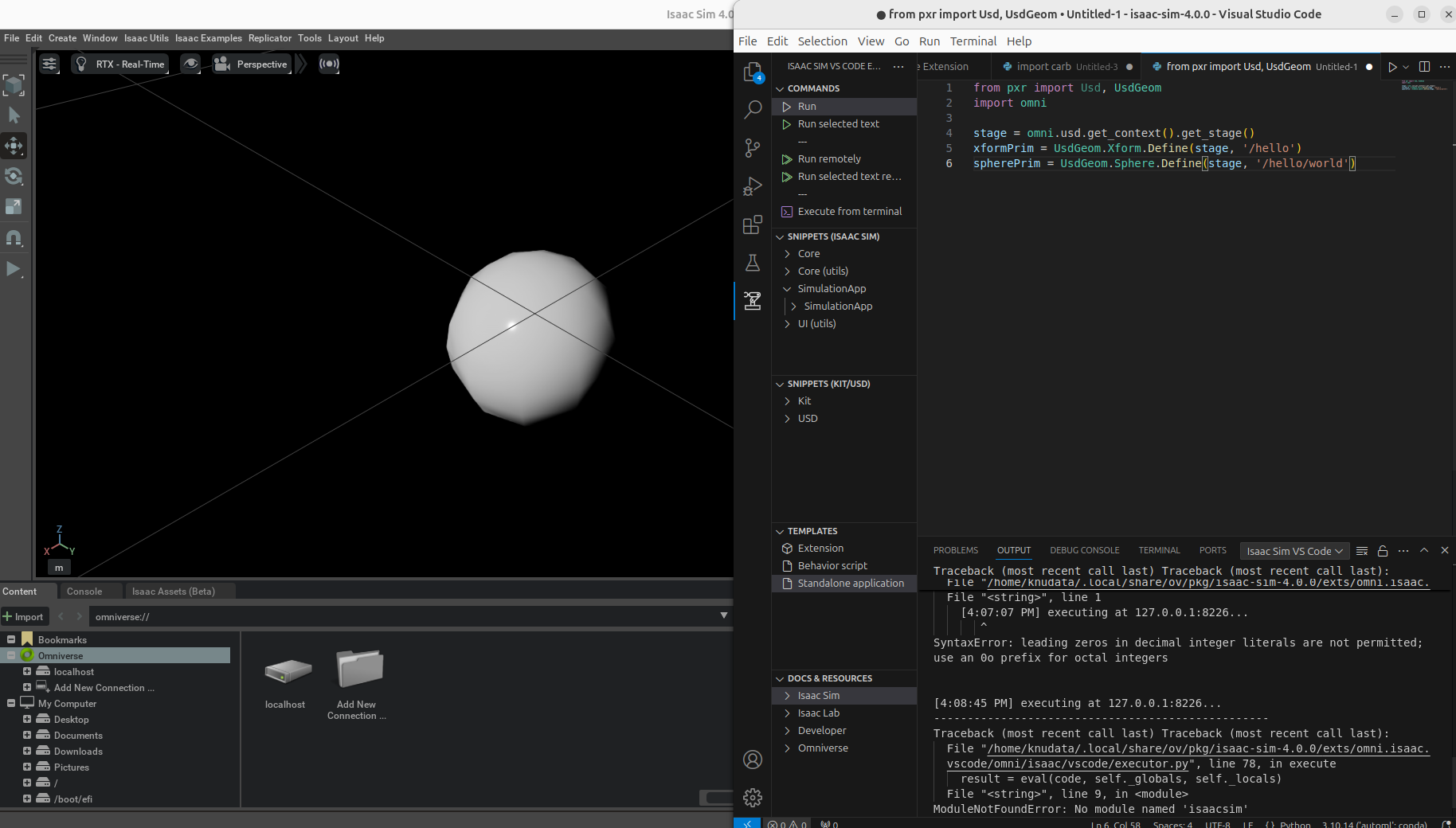The height and width of the screenshot is (828, 1456).
Task: Open the VS Code Search icon
Action: 752,110
